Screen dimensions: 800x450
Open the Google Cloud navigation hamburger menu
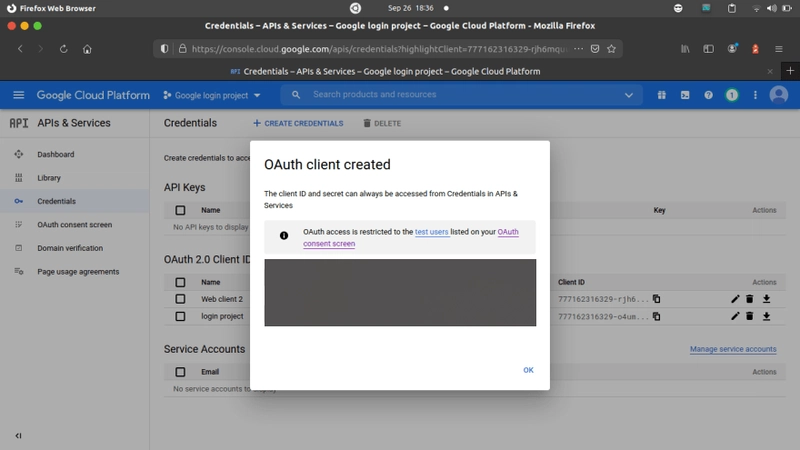click(x=18, y=95)
